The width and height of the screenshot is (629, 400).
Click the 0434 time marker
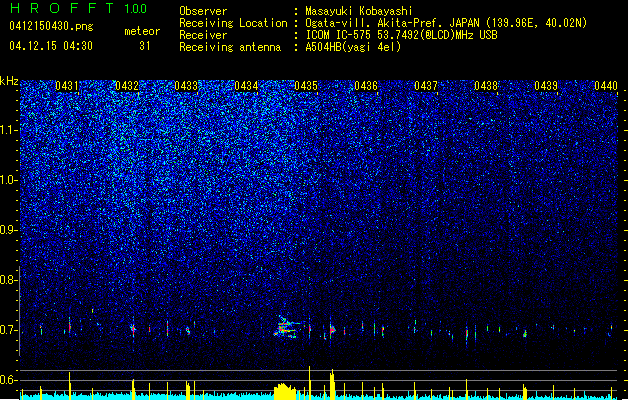tap(246, 85)
